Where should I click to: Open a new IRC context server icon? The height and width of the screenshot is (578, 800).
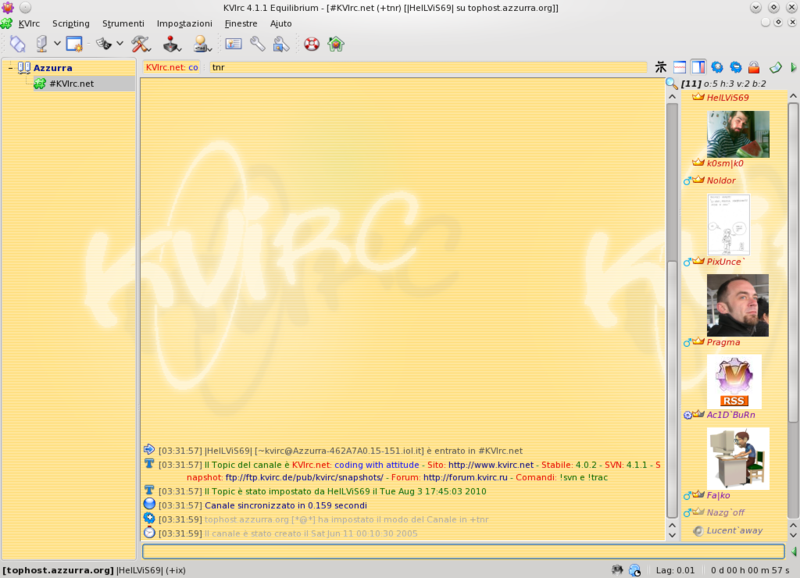(x=42, y=44)
